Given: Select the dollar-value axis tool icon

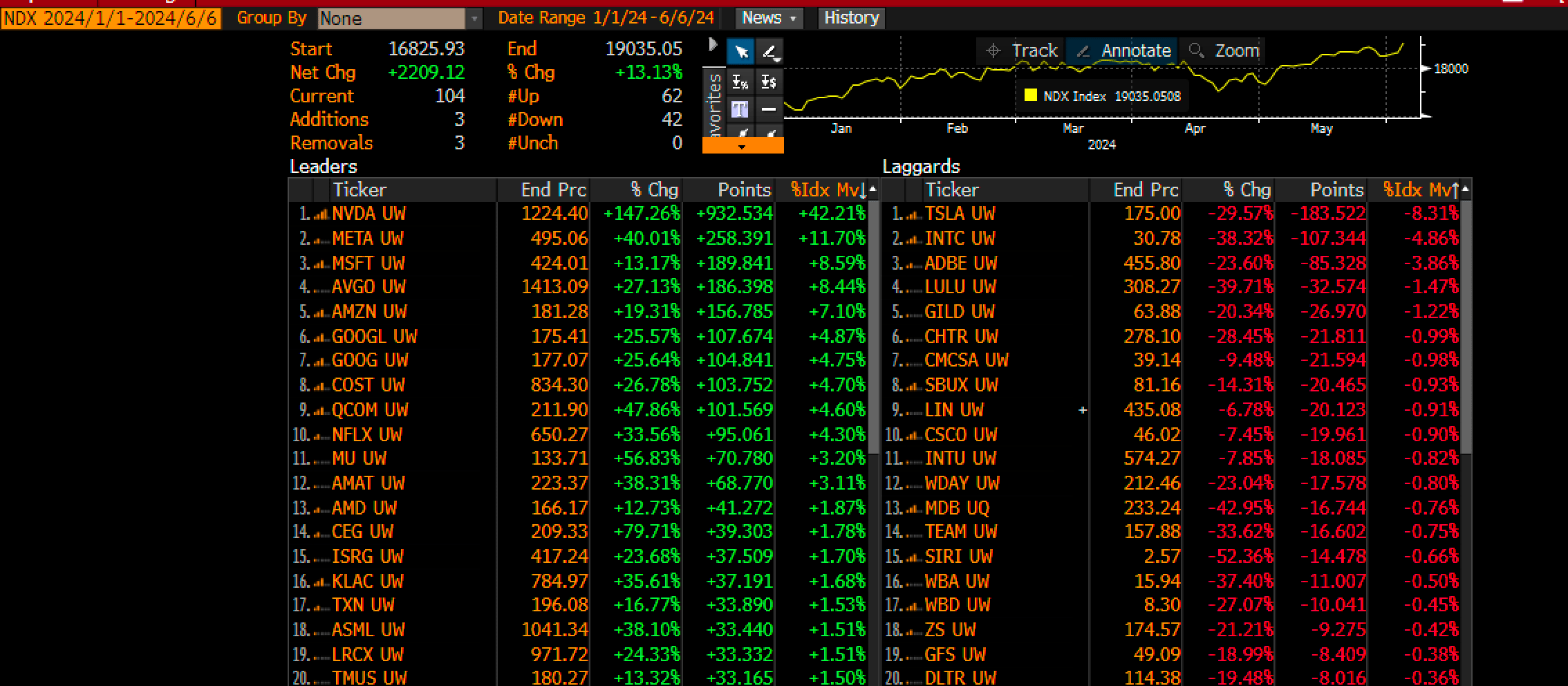Looking at the screenshot, I should coord(769,82).
